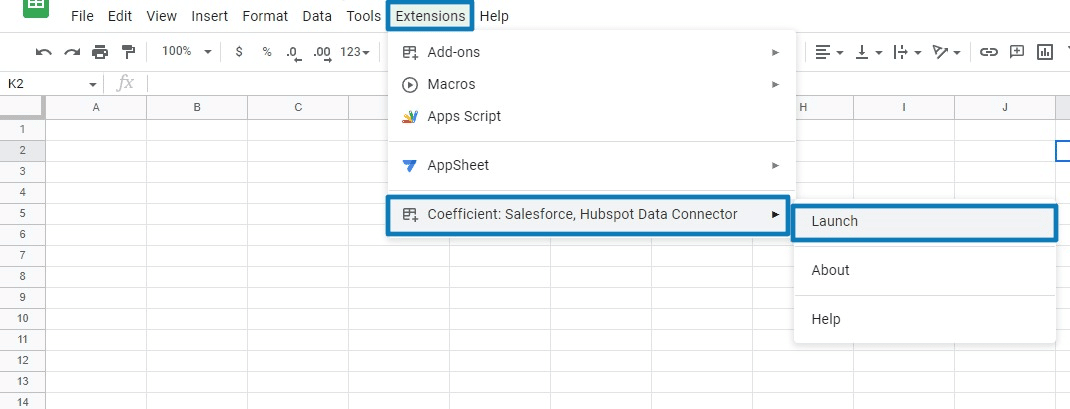Open text wrapping dropdown

908,52
